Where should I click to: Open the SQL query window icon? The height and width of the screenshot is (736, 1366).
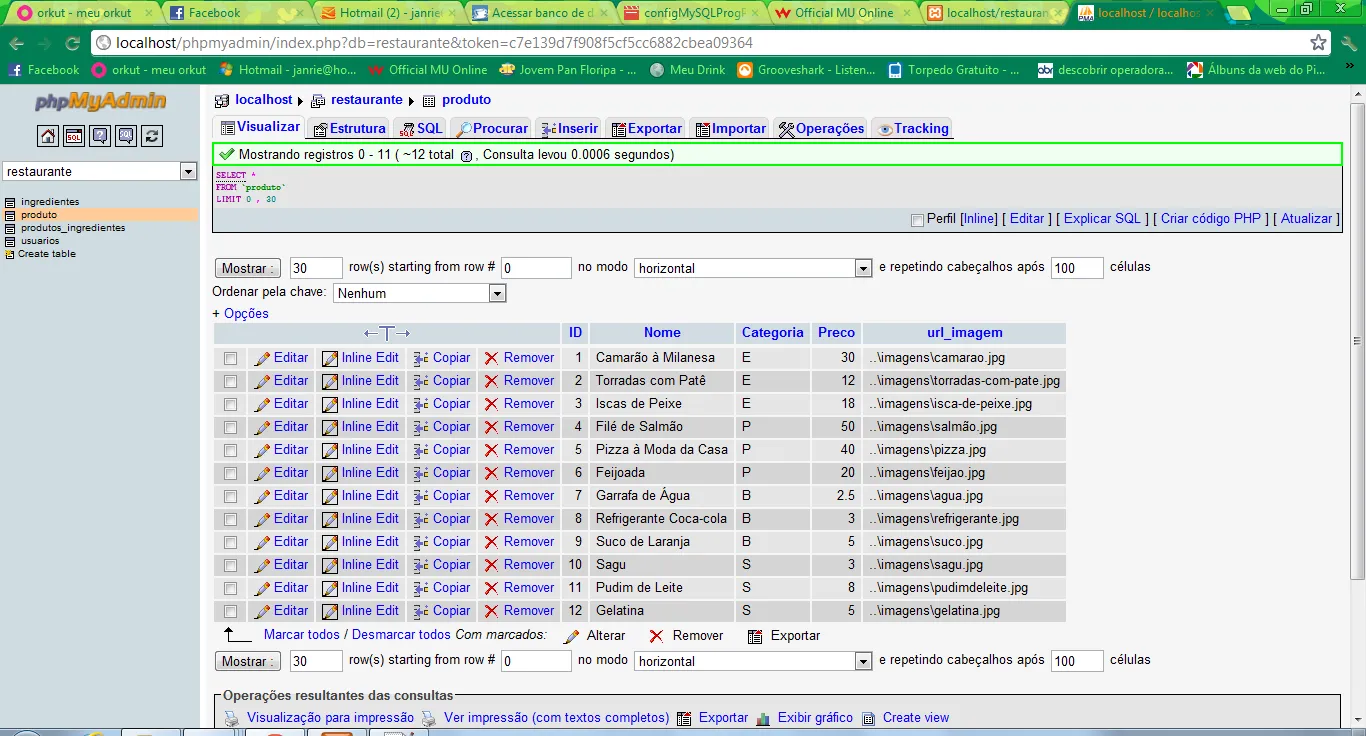74,136
